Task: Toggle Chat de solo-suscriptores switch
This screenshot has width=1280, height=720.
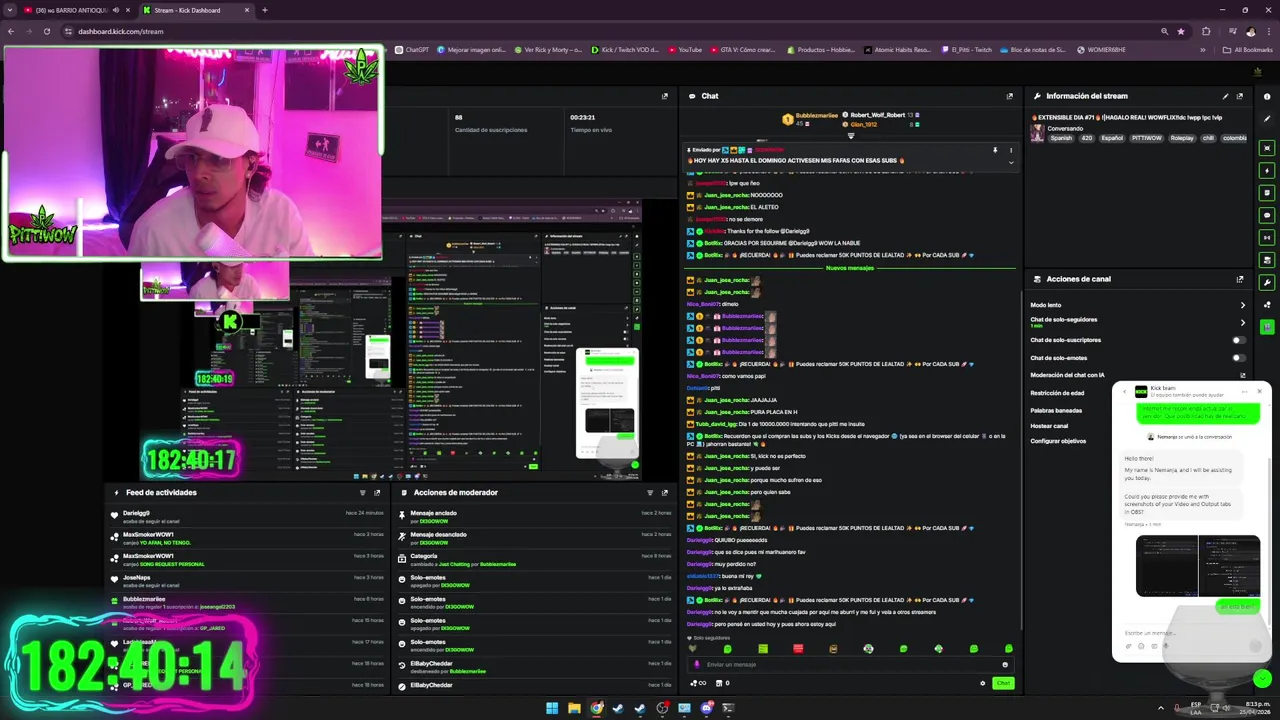Action: [1238, 340]
